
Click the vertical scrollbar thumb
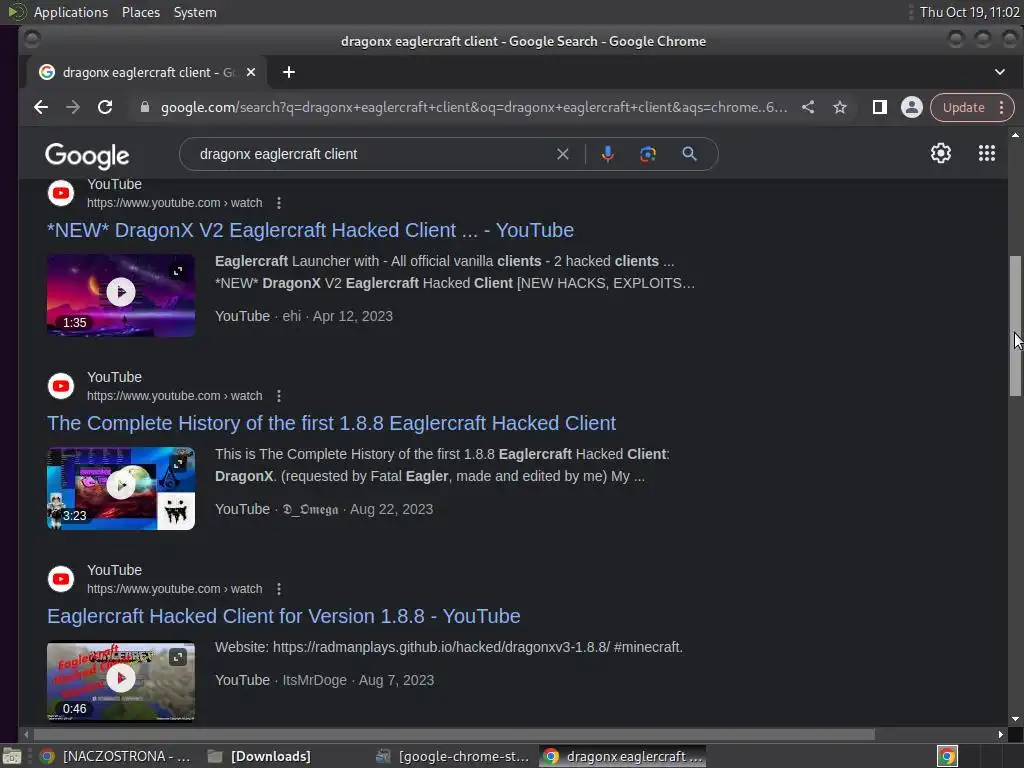(x=1015, y=325)
